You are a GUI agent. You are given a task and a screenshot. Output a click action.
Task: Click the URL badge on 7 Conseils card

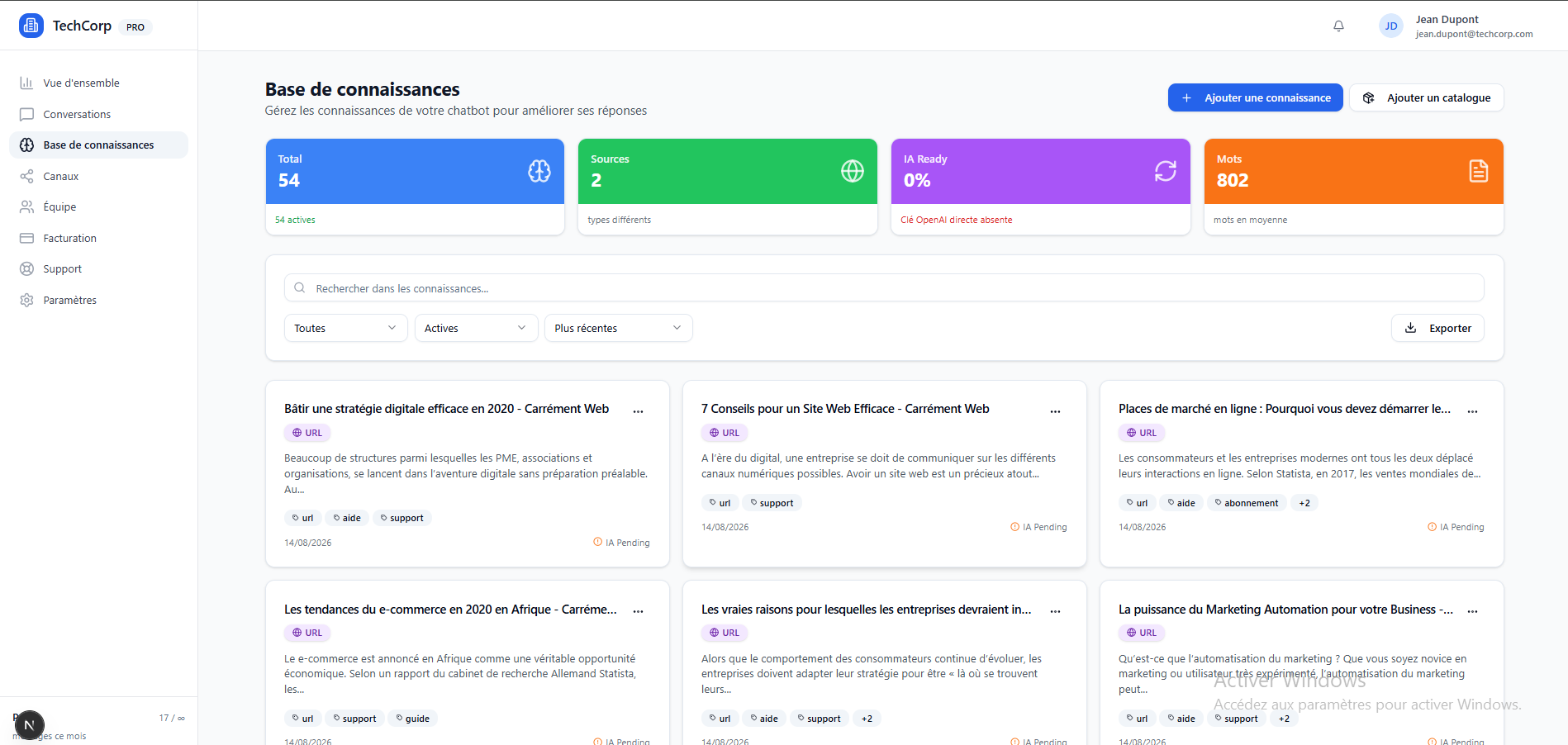click(725, 433)
